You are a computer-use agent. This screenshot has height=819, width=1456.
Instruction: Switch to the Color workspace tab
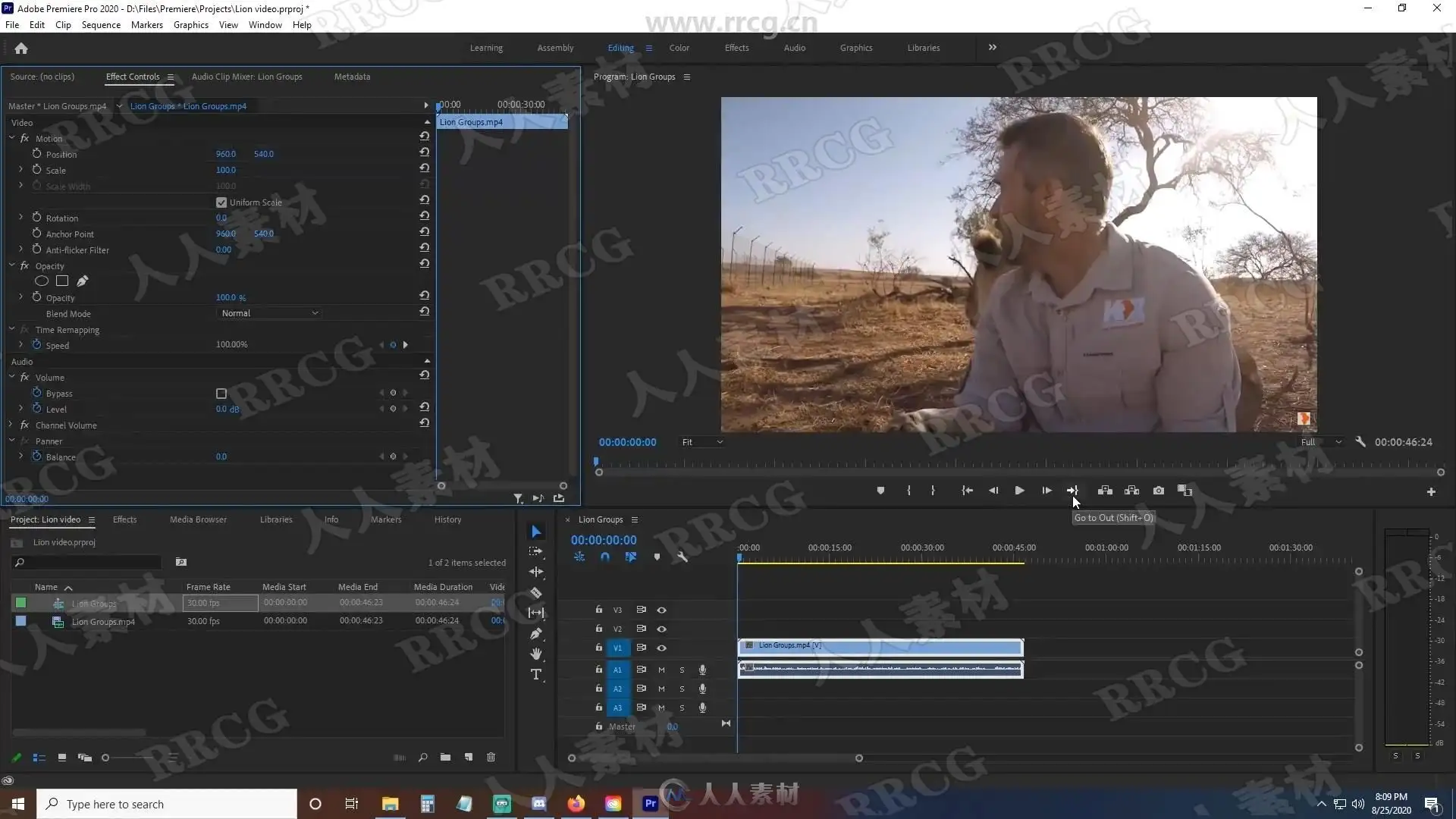coord(679,48)
